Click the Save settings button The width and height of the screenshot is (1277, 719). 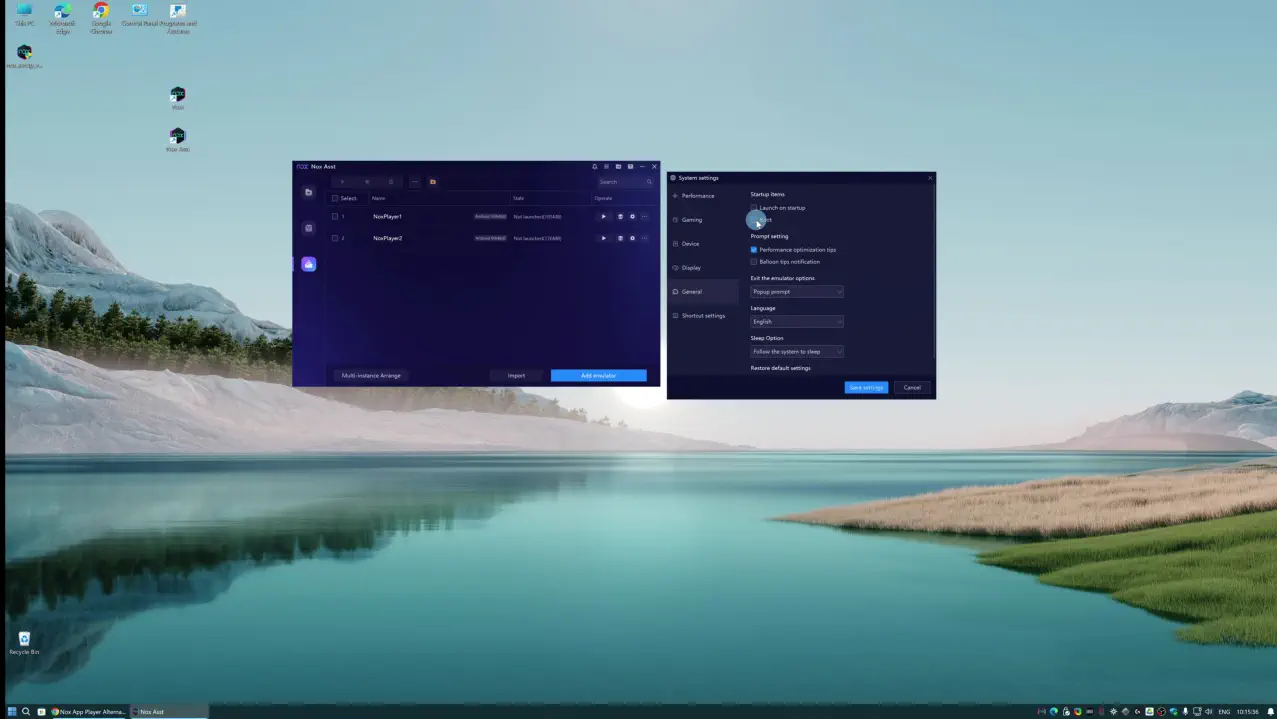click(x=866, y=387)
